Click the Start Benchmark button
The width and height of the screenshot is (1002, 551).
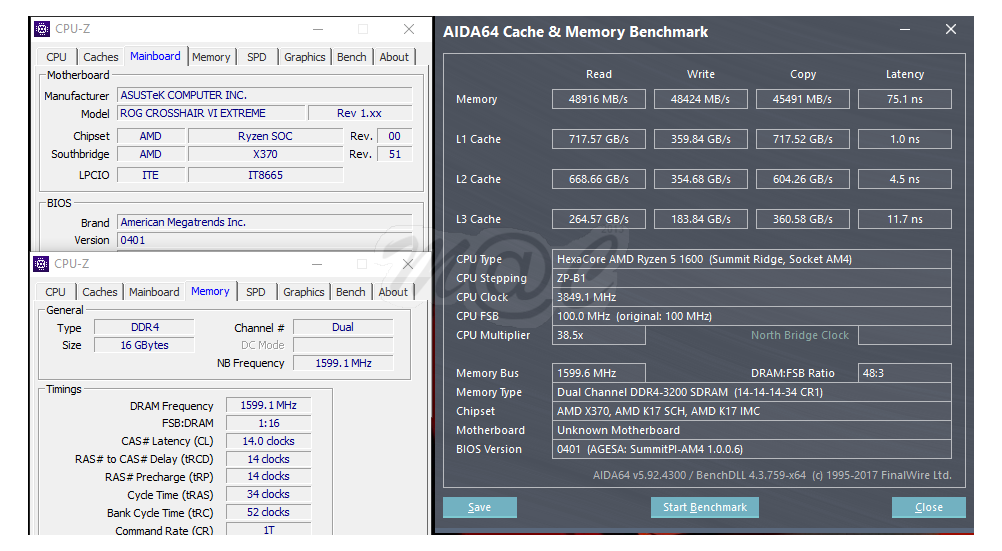point(705,508)
